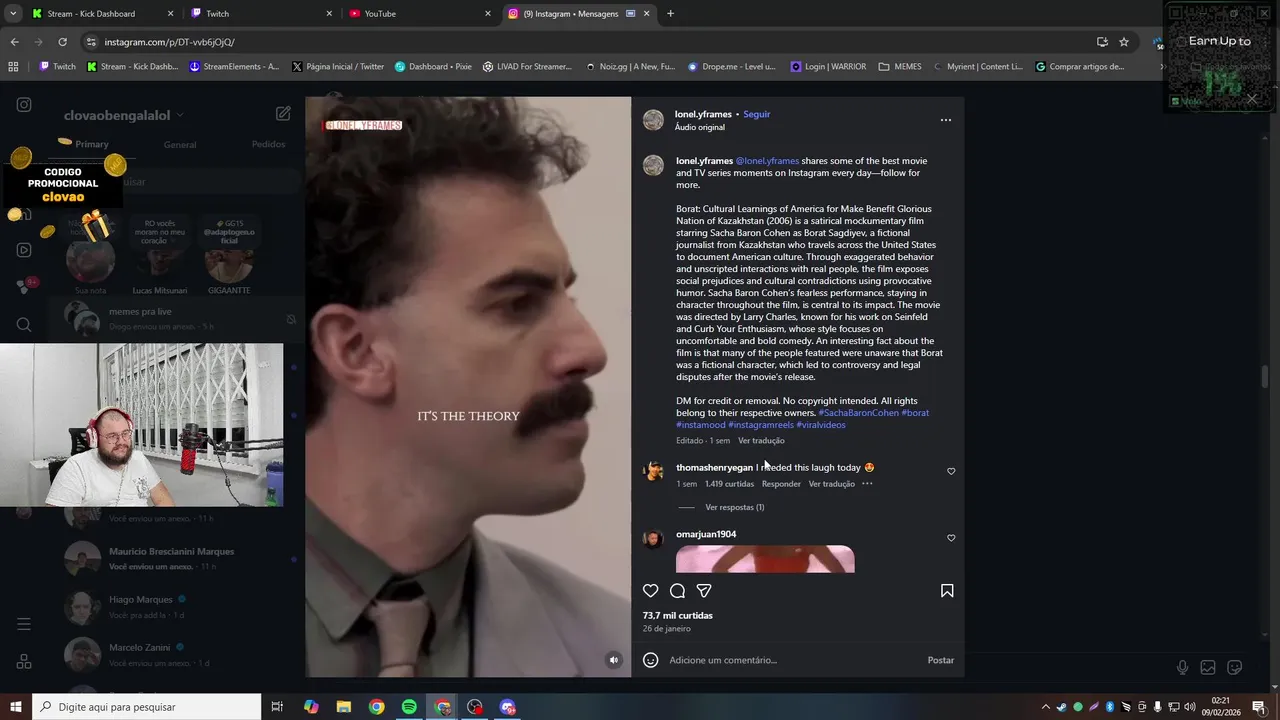The image size is (1280, 720).
Task: Follow lonel.yframes via Seguir
Action: click(756, 114)
